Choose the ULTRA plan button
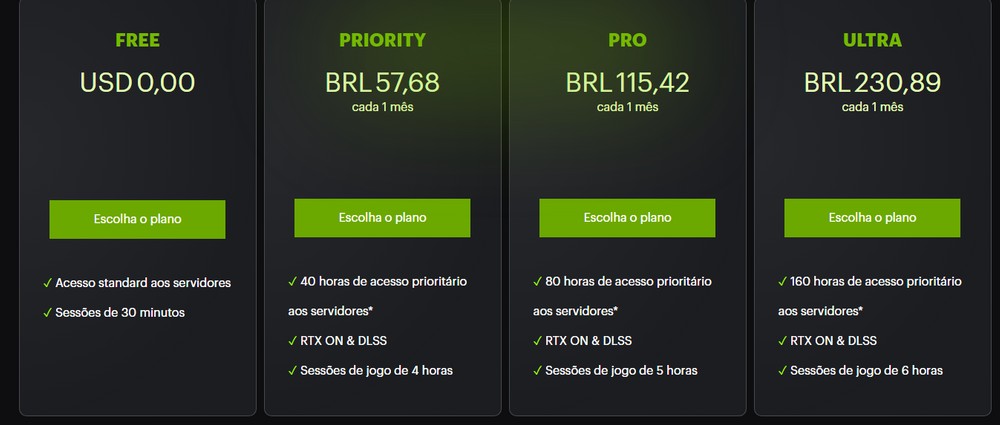Image resolution: width=1000 pixels, height=425 pixels. click(x=872, y=218)
